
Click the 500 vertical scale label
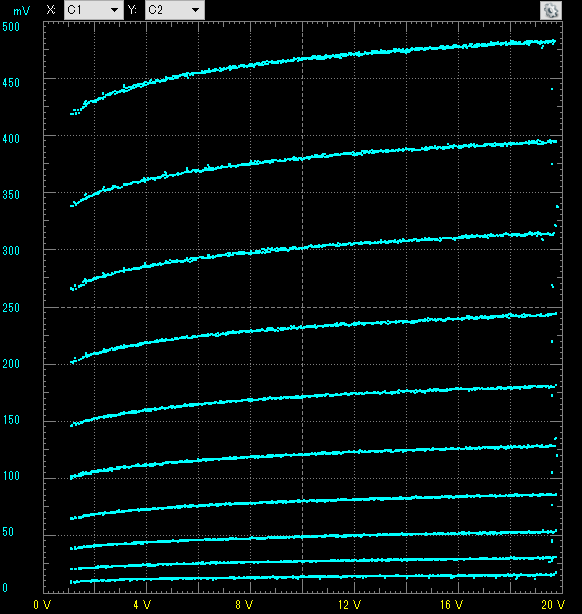click(11, 27)
